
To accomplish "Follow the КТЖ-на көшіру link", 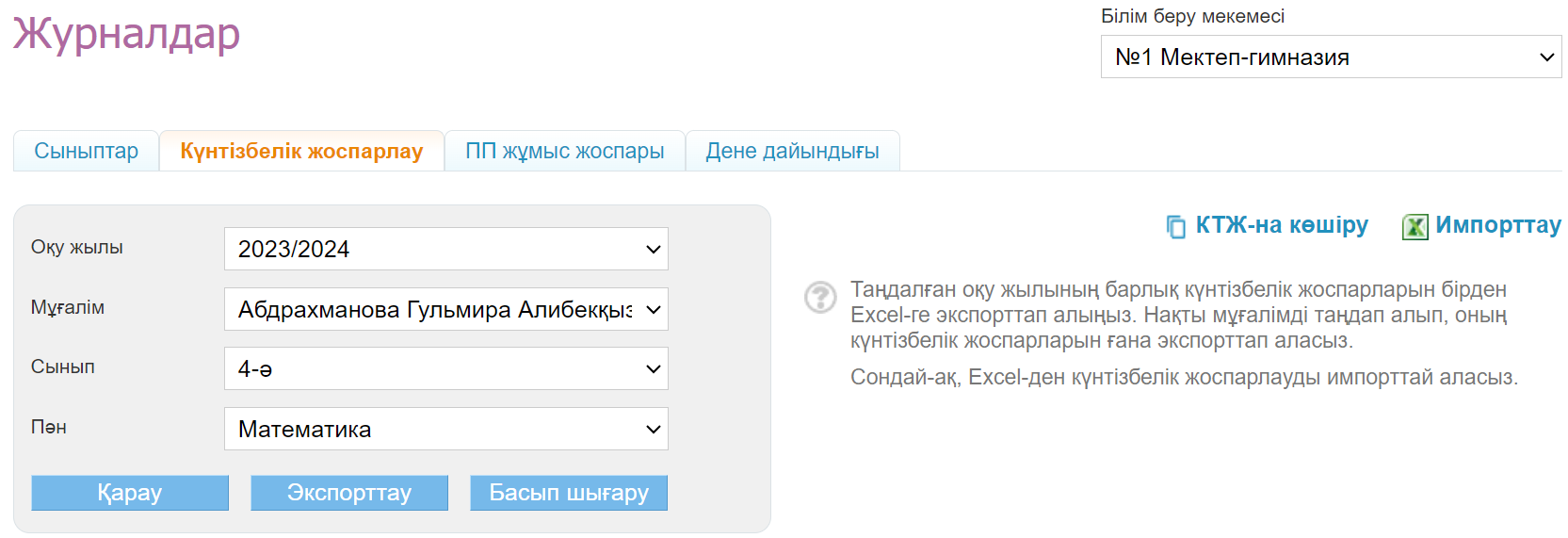I will click(1281, 225).
